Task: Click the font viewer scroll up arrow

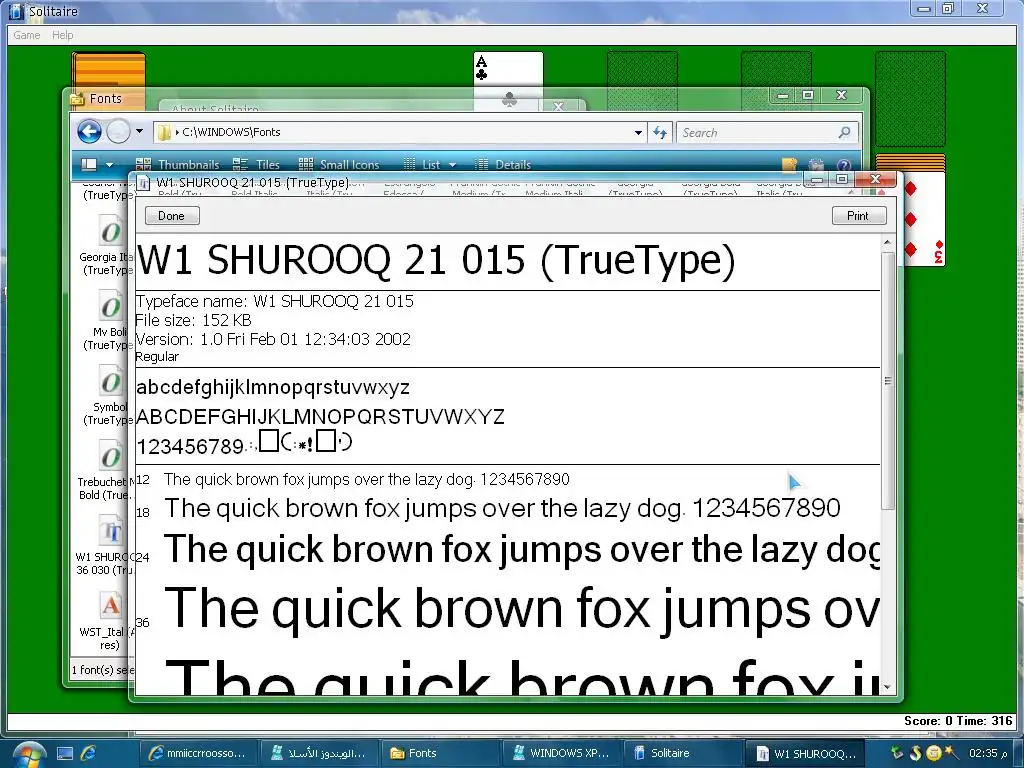Action: point(887,243)
